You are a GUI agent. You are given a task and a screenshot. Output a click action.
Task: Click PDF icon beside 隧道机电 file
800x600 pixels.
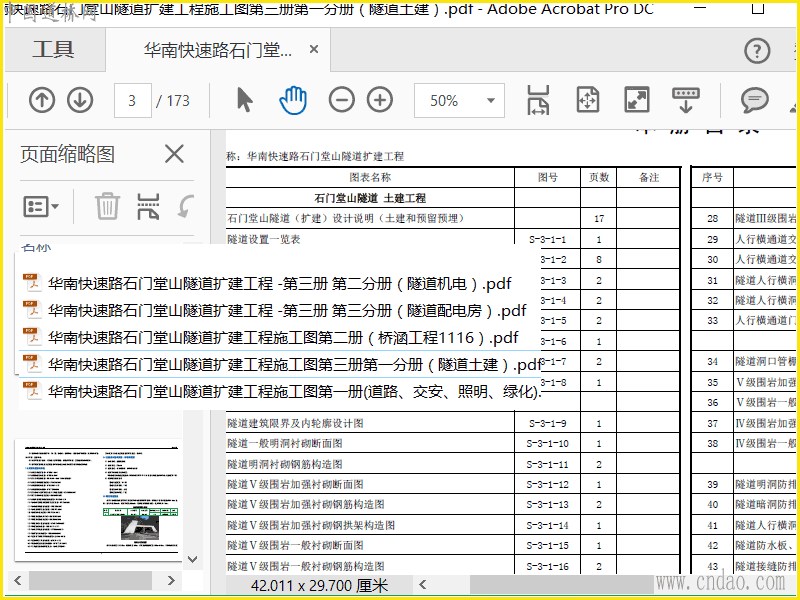click(32, 283)
